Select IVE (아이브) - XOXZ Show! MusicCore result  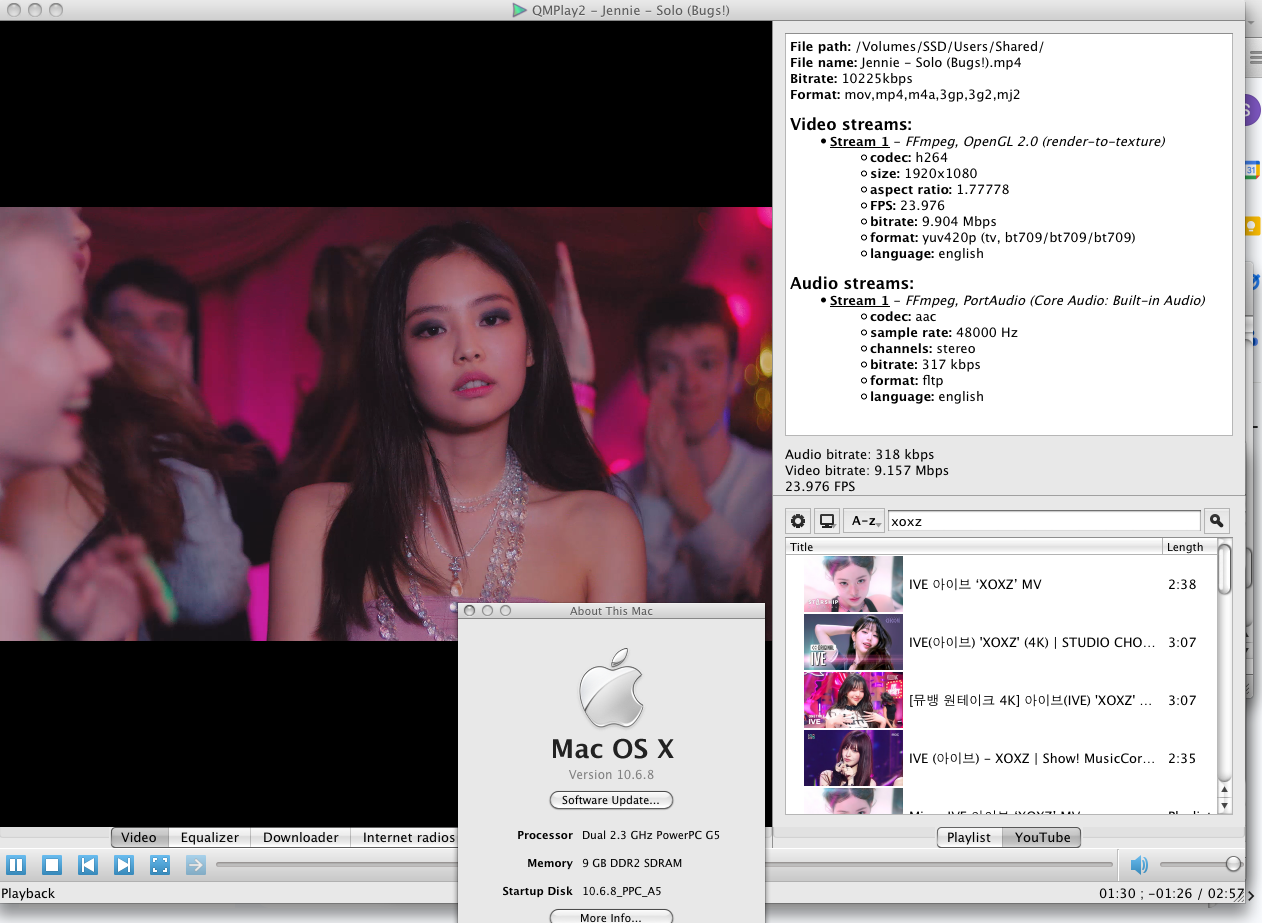(x=1032, y=759)
